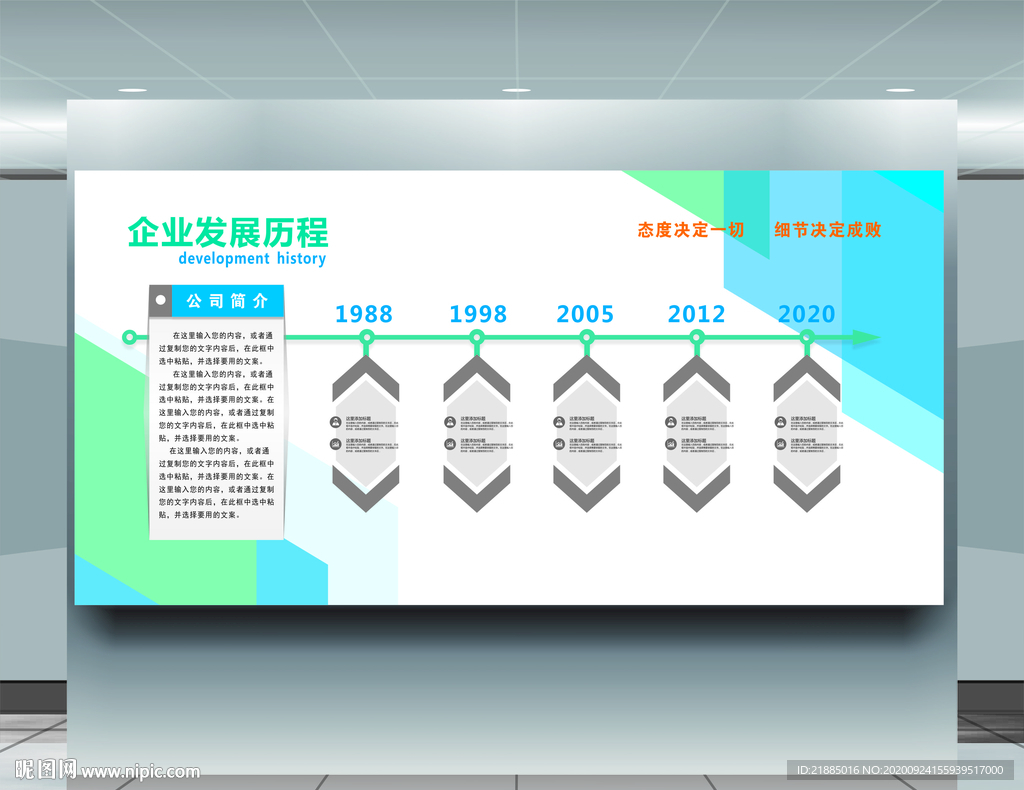Click the year label 2005
1024x790 pixels.
click(585, 314)
